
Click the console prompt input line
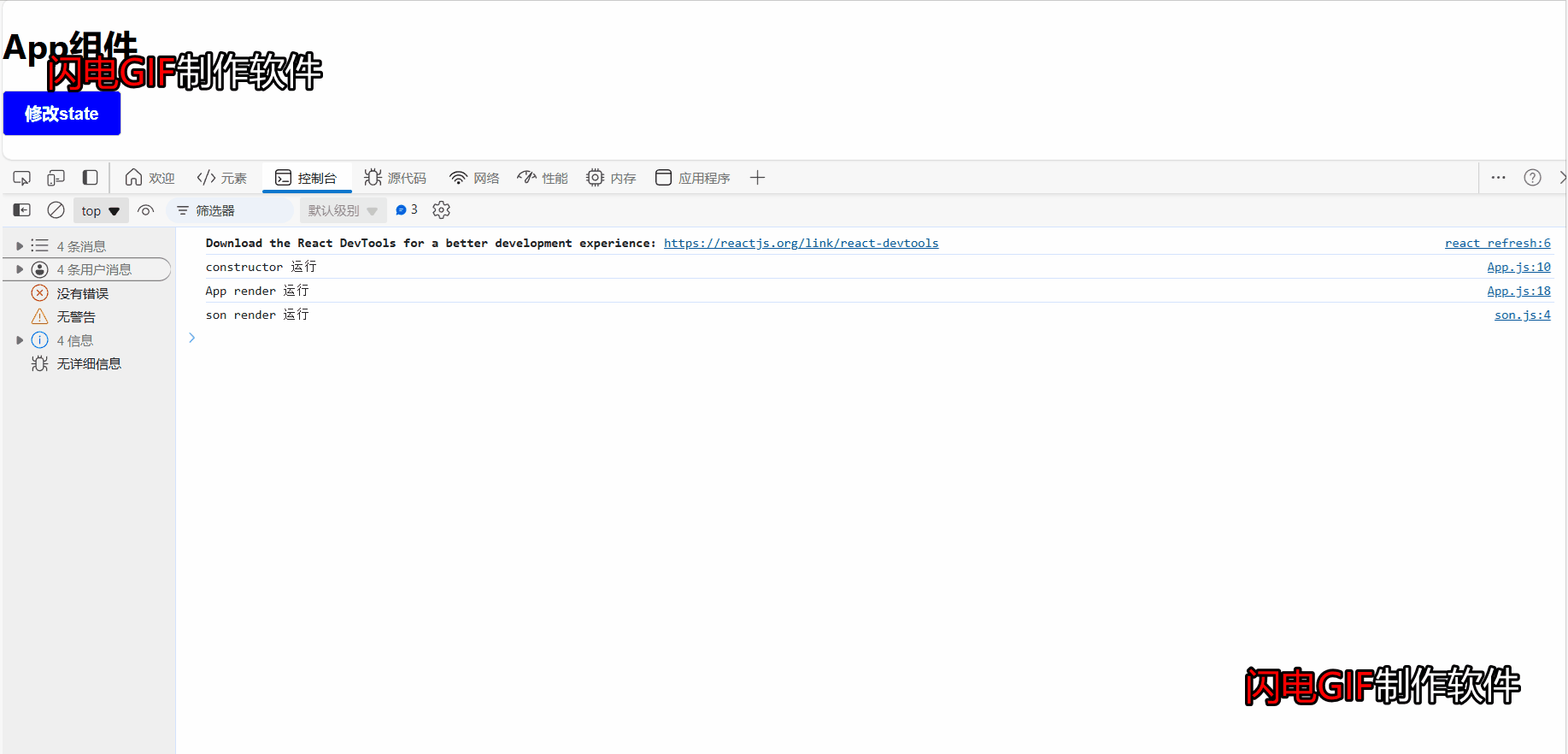[x=872, y=339]
